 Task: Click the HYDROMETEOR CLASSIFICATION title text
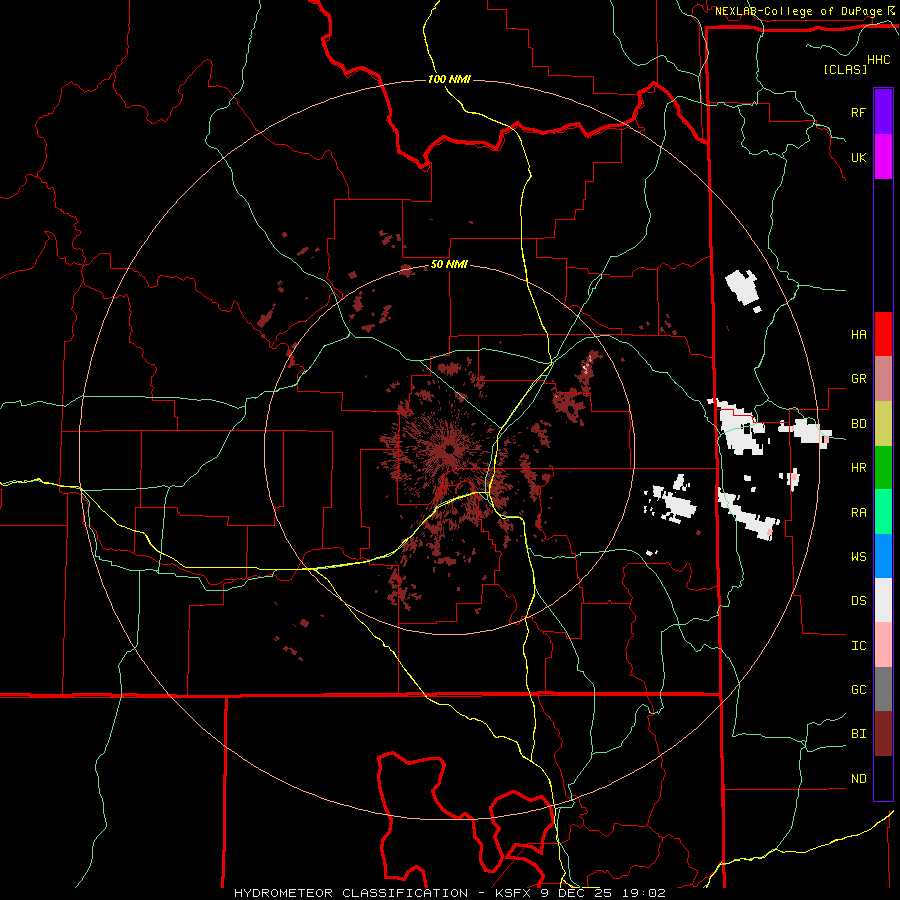[351, 893]
